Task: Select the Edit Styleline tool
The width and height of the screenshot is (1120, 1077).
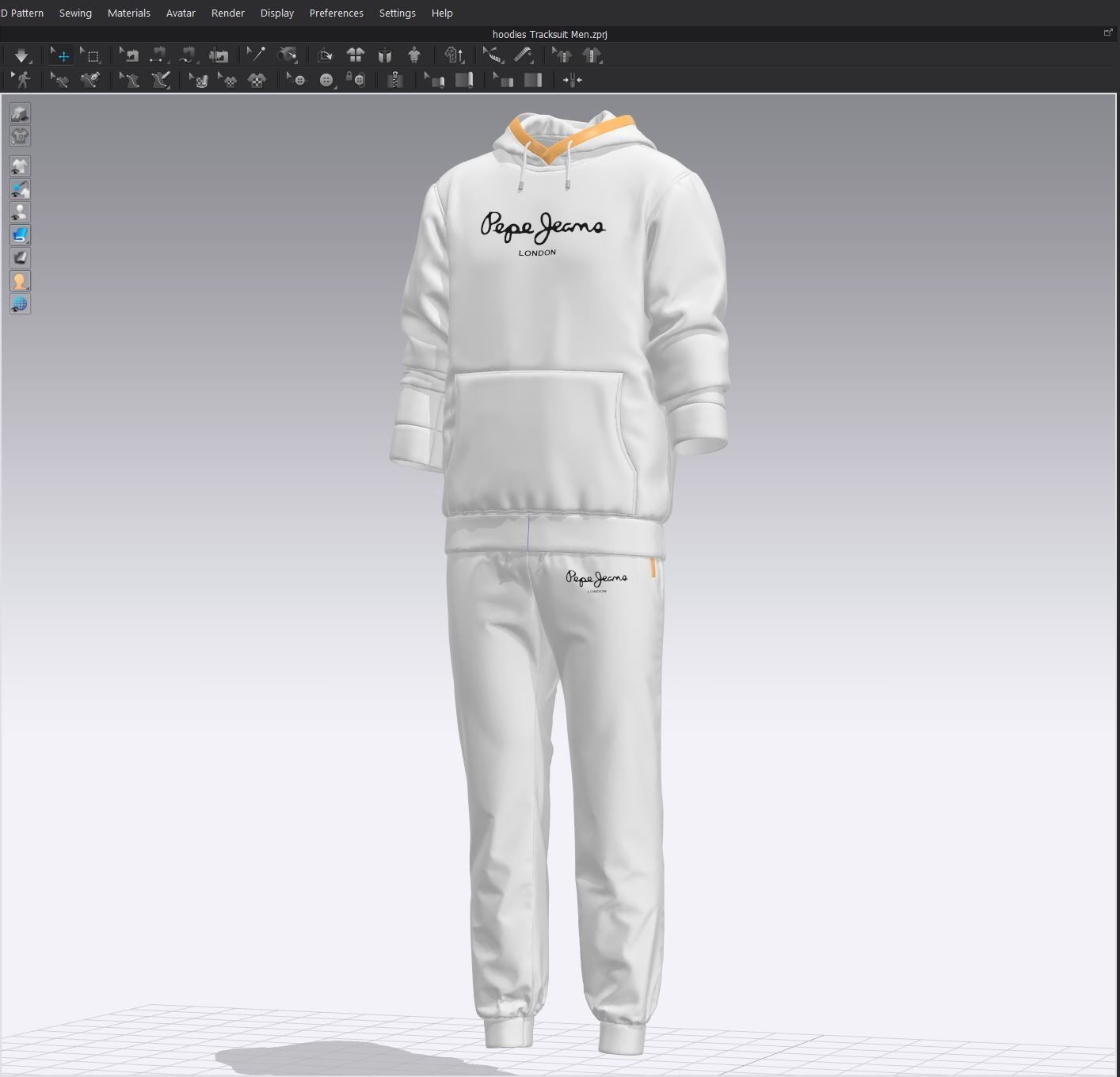Action: [x=59, y=80]
